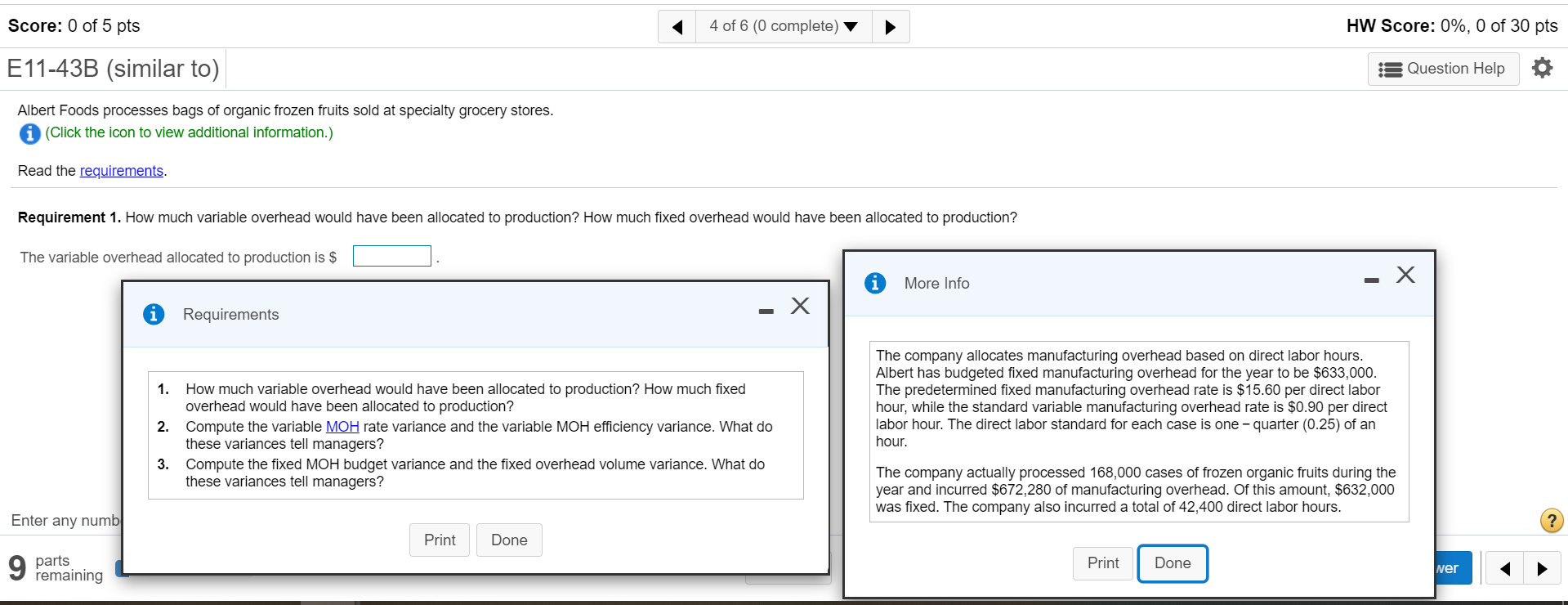The height and width of the screenshot is (605, 1568).
Task: Close the Requirements dialog
Action: click(x=800, y=306)
